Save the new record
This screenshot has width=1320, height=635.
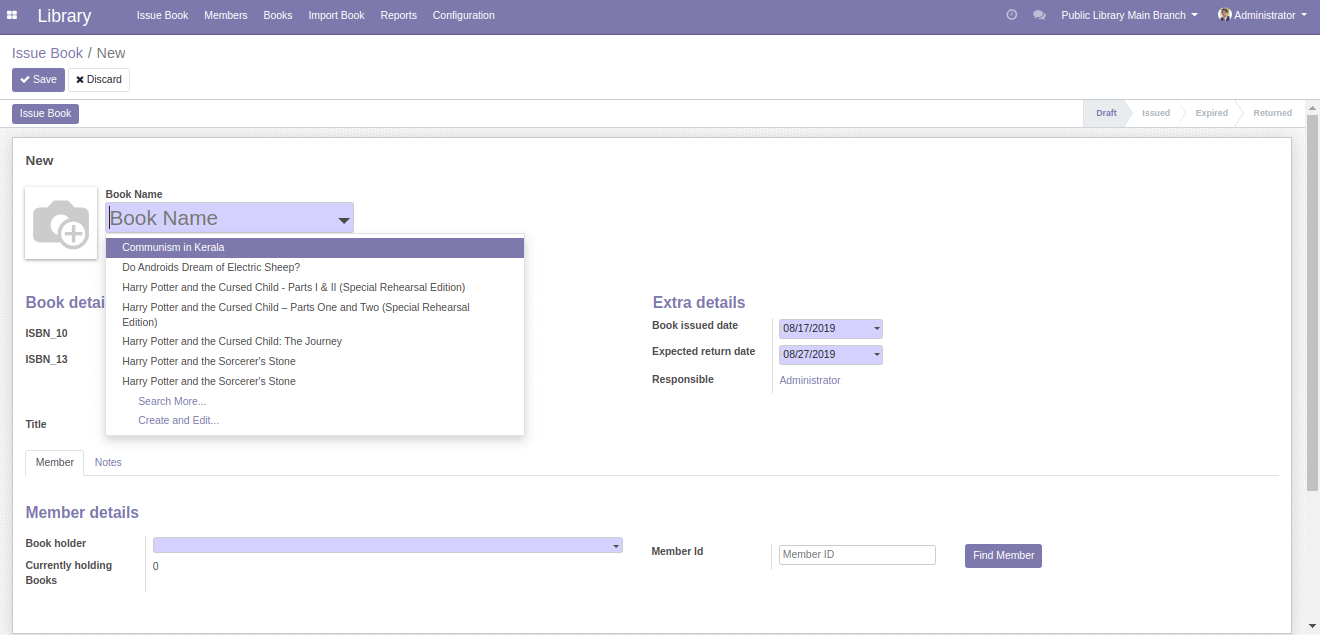point(38,79)
